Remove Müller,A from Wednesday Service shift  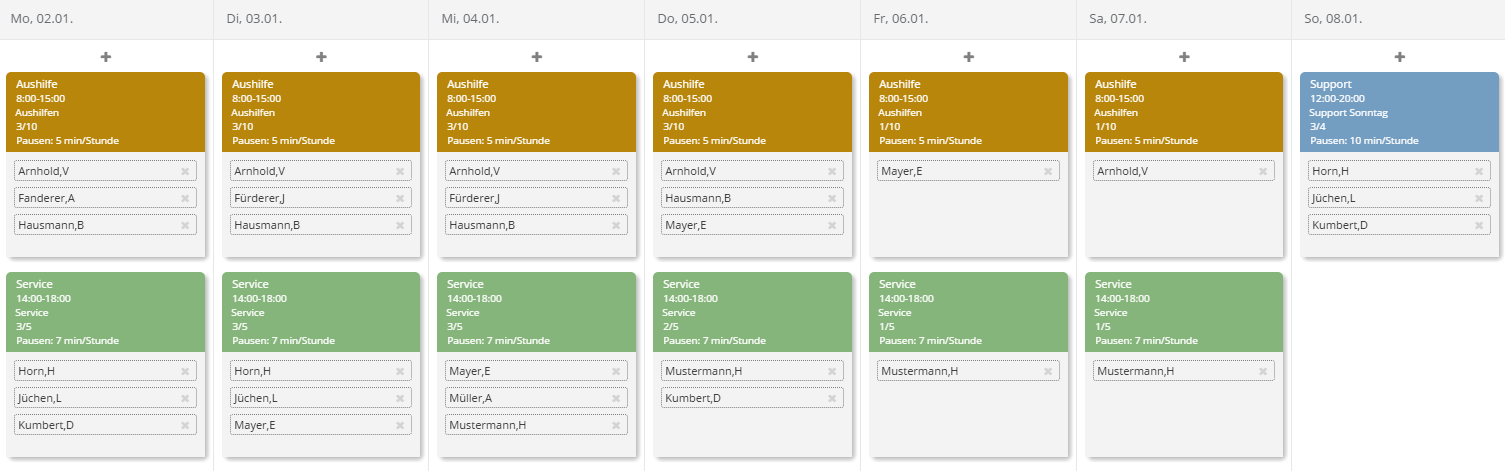tap(616, 398)
